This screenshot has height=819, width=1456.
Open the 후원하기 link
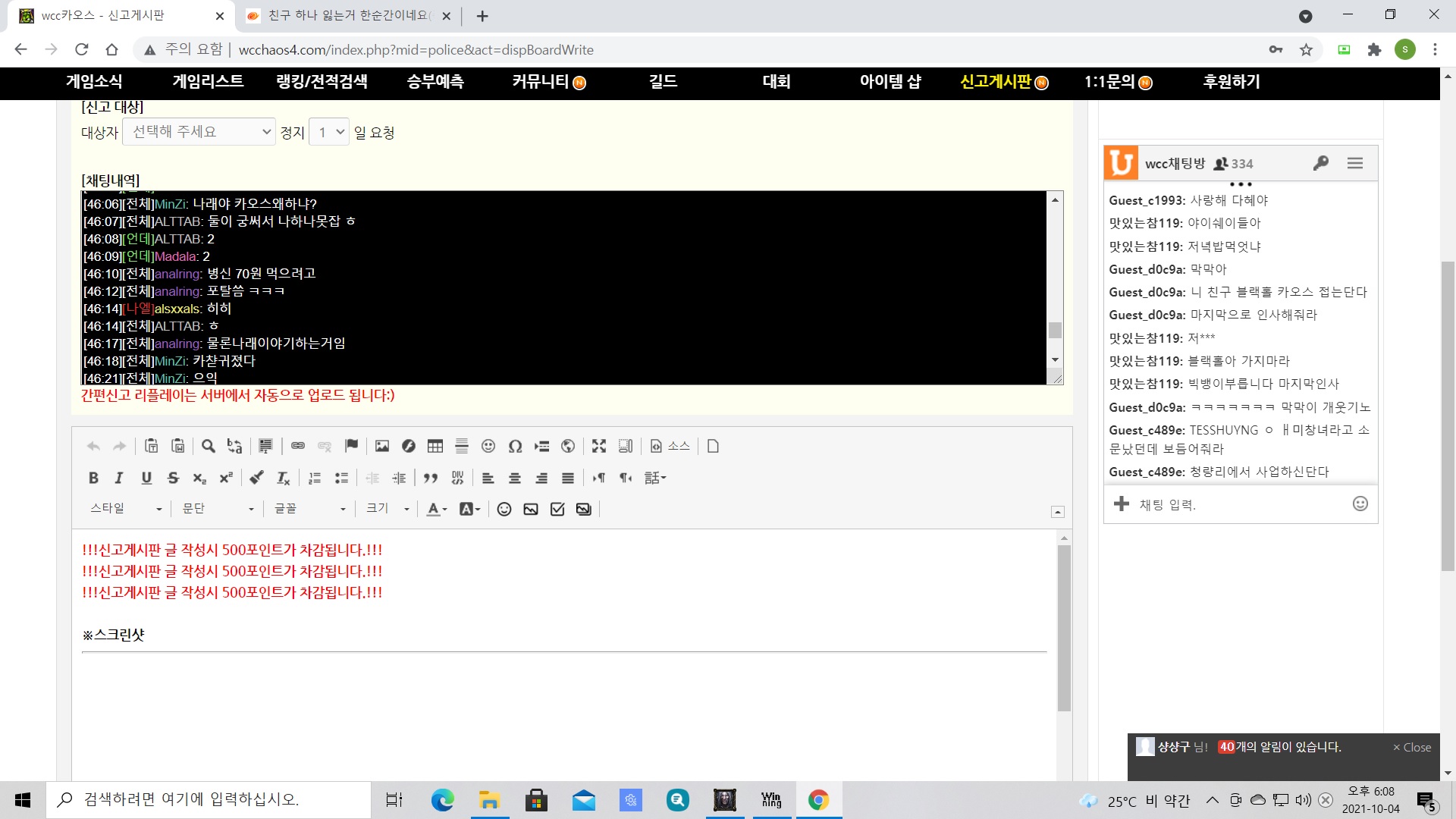point(1232,82)
